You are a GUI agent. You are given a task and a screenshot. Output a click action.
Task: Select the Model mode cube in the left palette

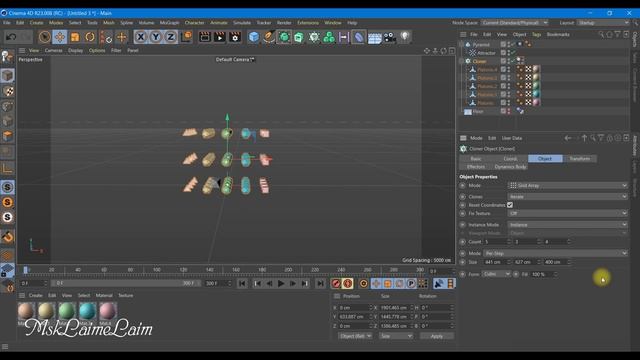[7, 76]
